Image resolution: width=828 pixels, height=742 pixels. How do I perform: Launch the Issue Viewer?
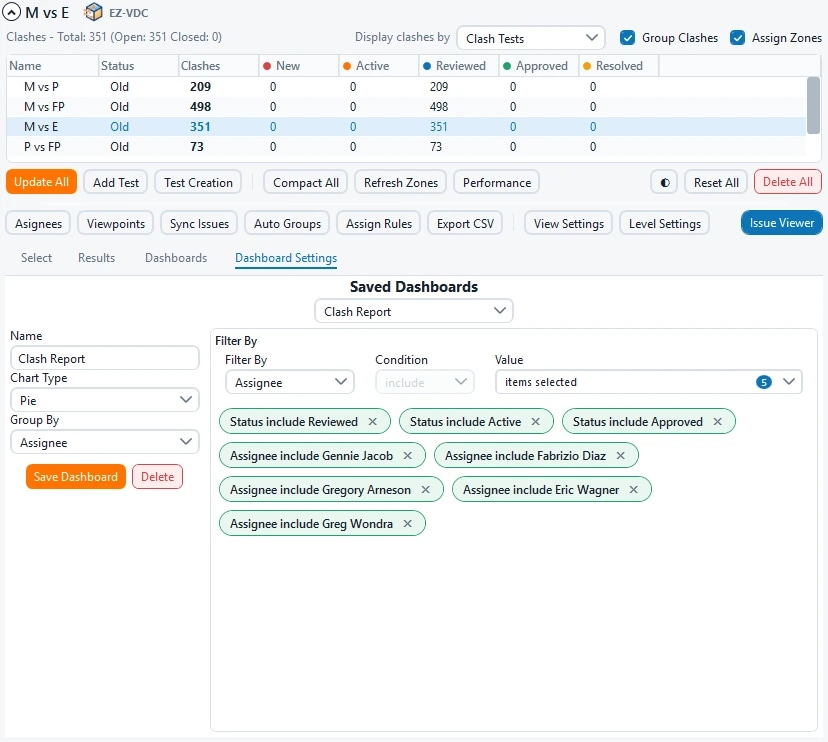(782, 223)
